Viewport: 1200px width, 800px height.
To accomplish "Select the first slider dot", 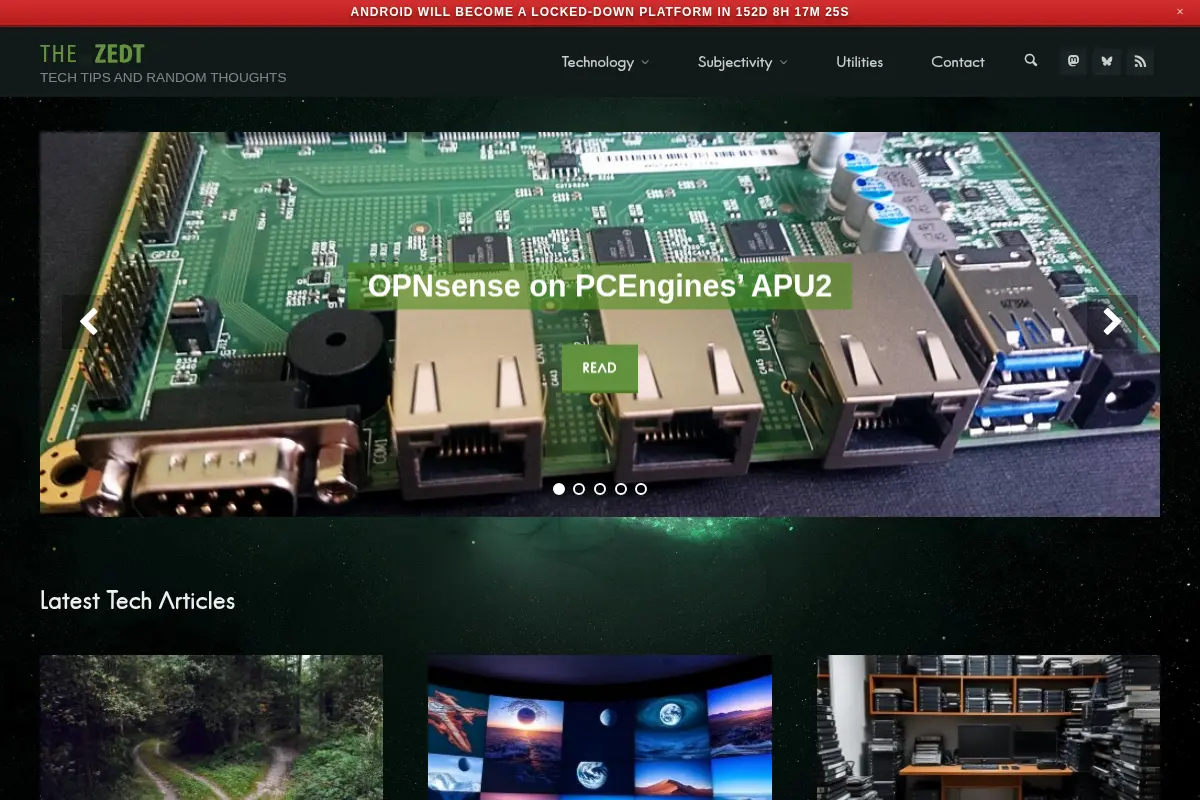I will point(559,489).
